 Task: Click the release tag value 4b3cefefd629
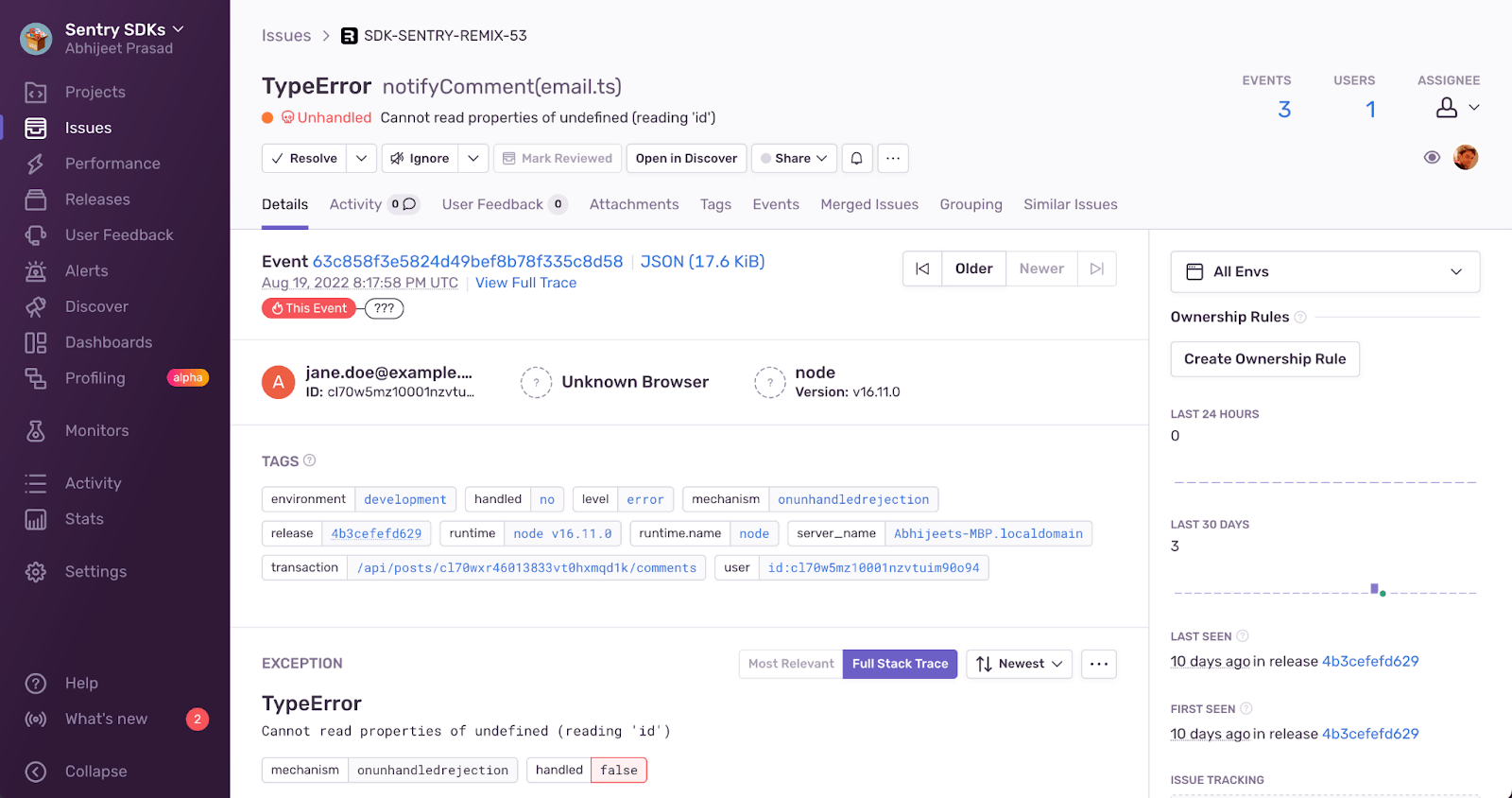pyautogui.click(x=376, y=533)
